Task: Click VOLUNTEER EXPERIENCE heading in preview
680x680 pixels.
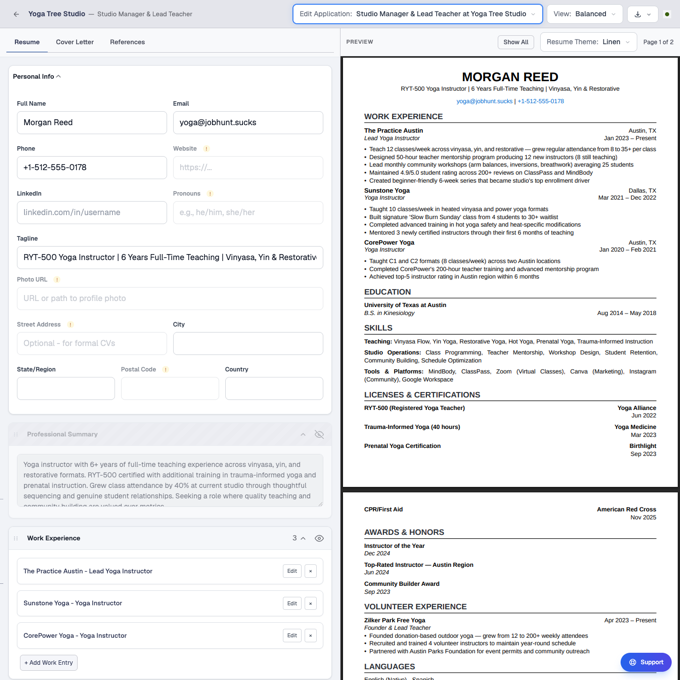Action: point(415,607)
